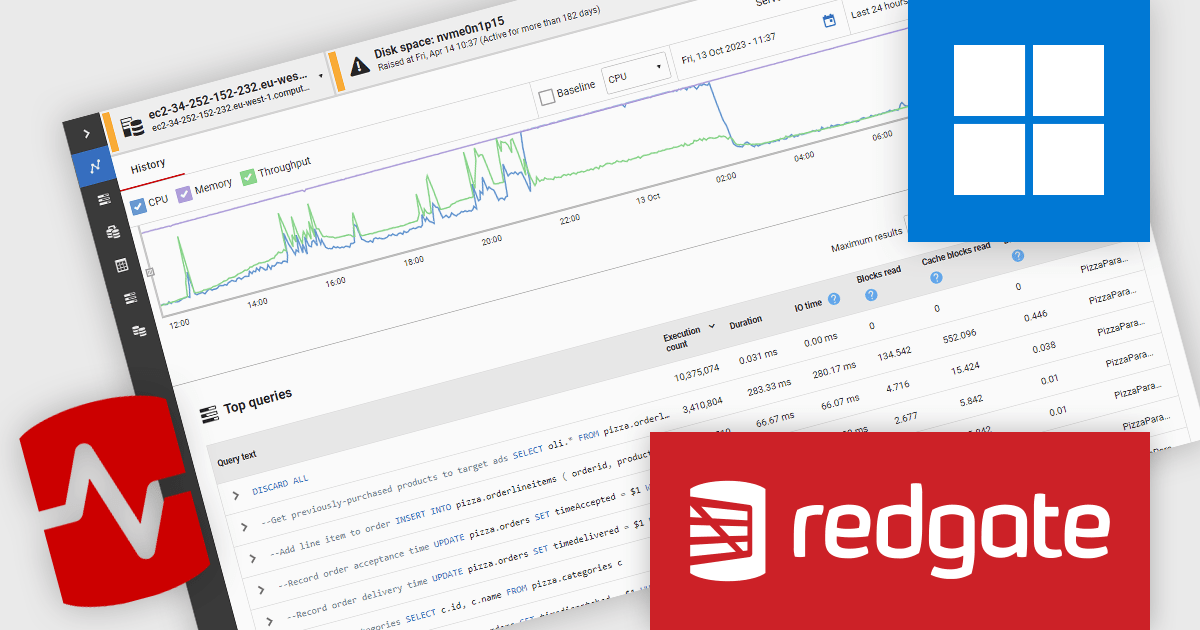Click the 12:00 axis label on chart
1200x630 pixels.
tap(179, 323)
